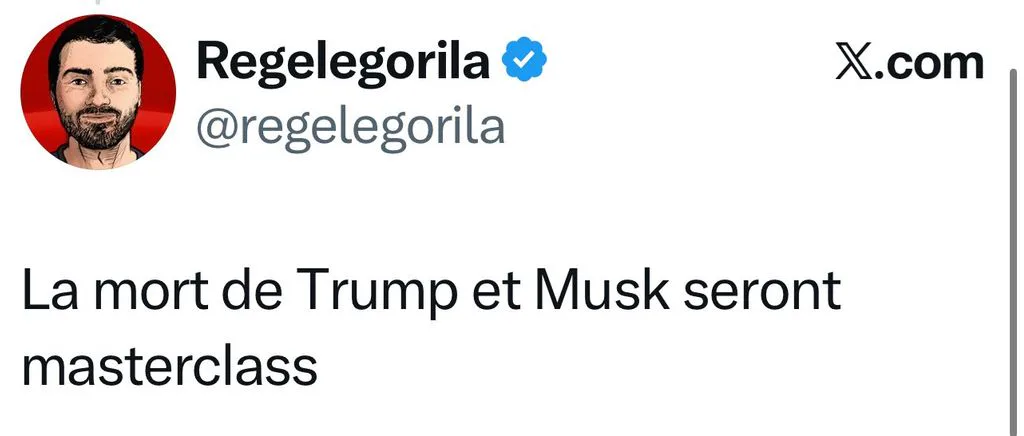Select the word "Musk" in the tweet

point(603,290)
